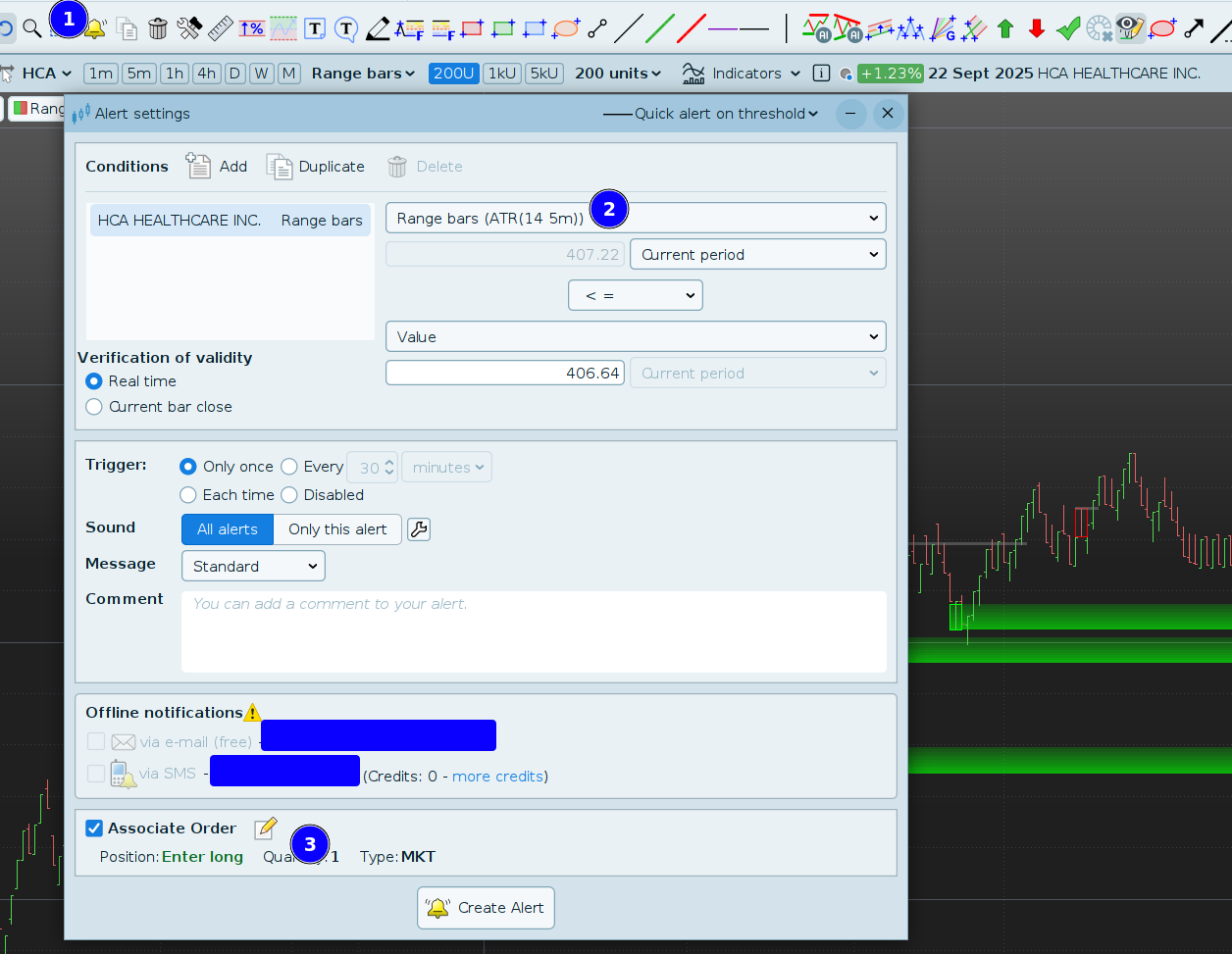Select the ruler measurement tool
The image size is (1232, 954).
pyautogui.click(x=221, y=28)
